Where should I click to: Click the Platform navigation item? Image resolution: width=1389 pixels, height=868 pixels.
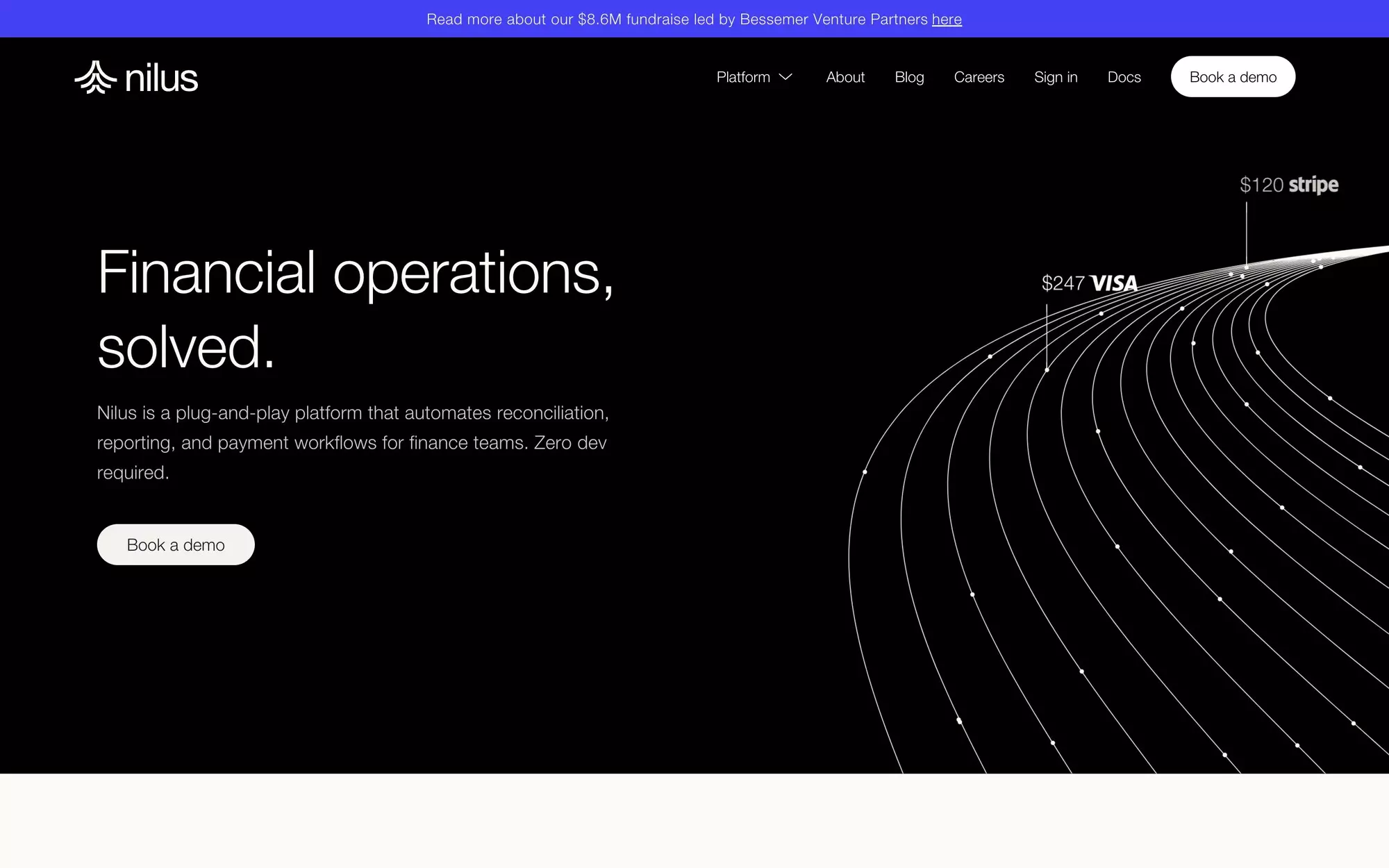point(742,77)
